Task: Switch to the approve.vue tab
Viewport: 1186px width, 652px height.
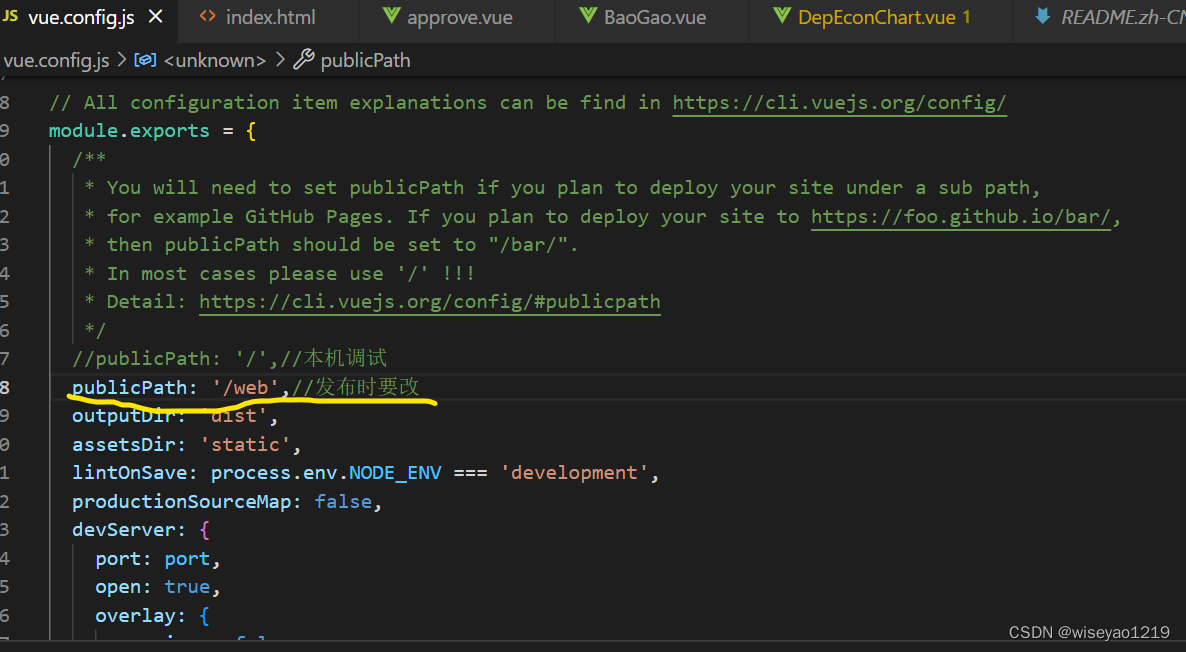Action: pyautogui.click(x=457, y=17)
